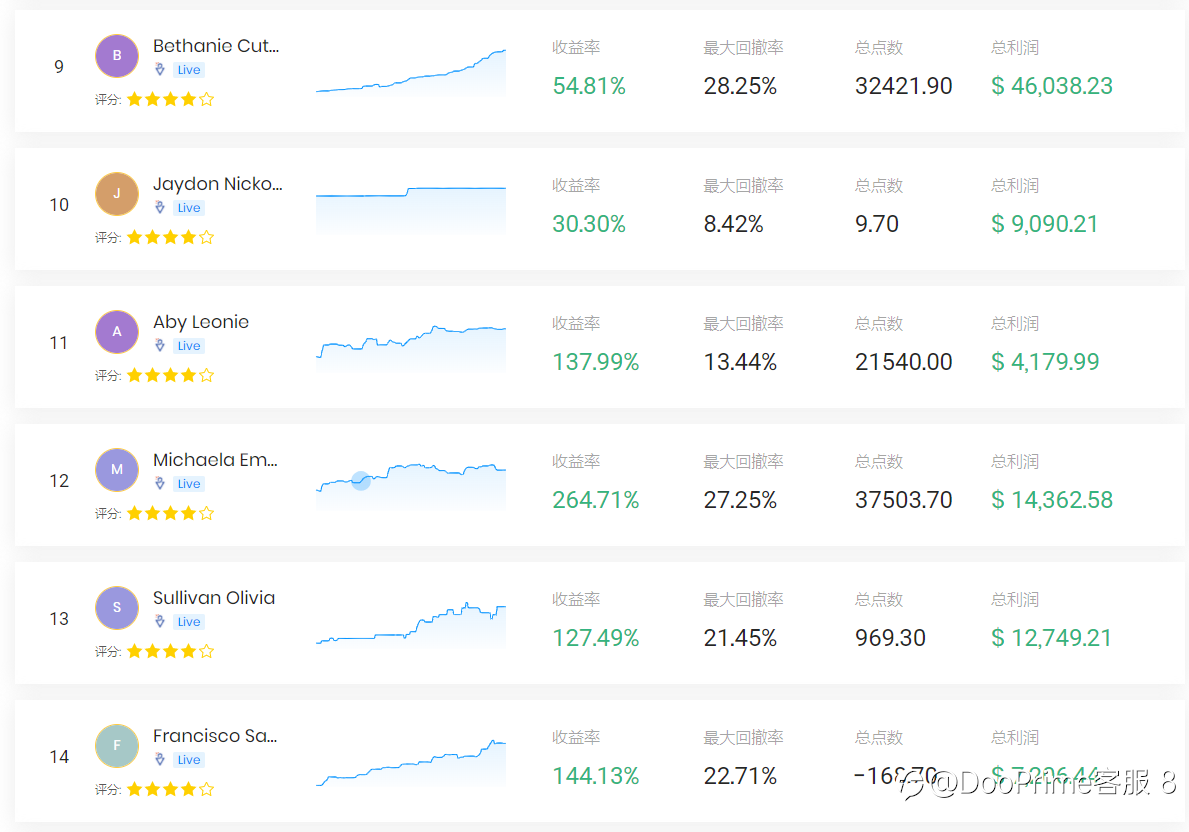Open trader name Francisco Sa... link

[x=215, y=736]
